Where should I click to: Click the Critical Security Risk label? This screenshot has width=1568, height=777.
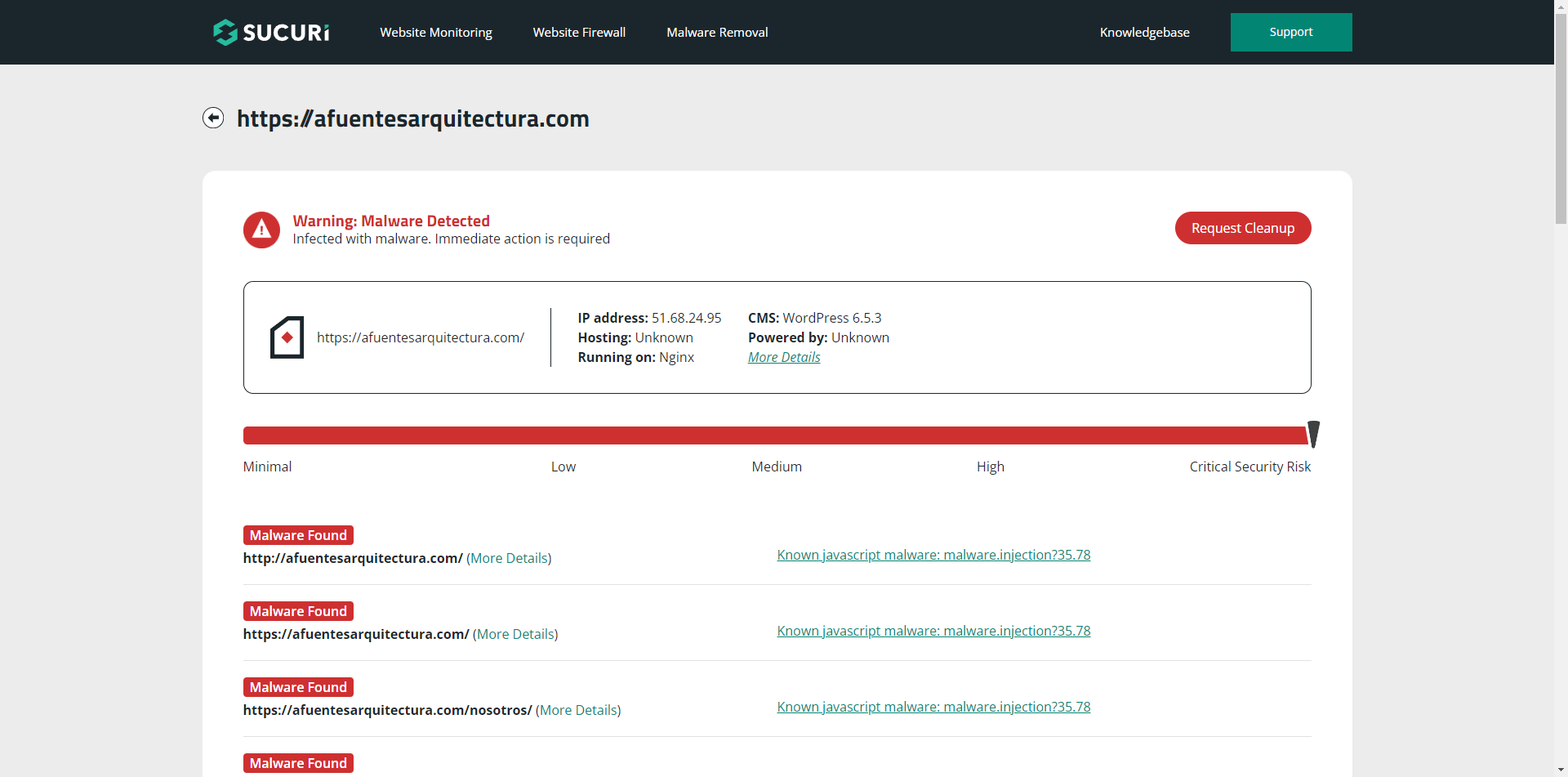[x=1249, y=467]
